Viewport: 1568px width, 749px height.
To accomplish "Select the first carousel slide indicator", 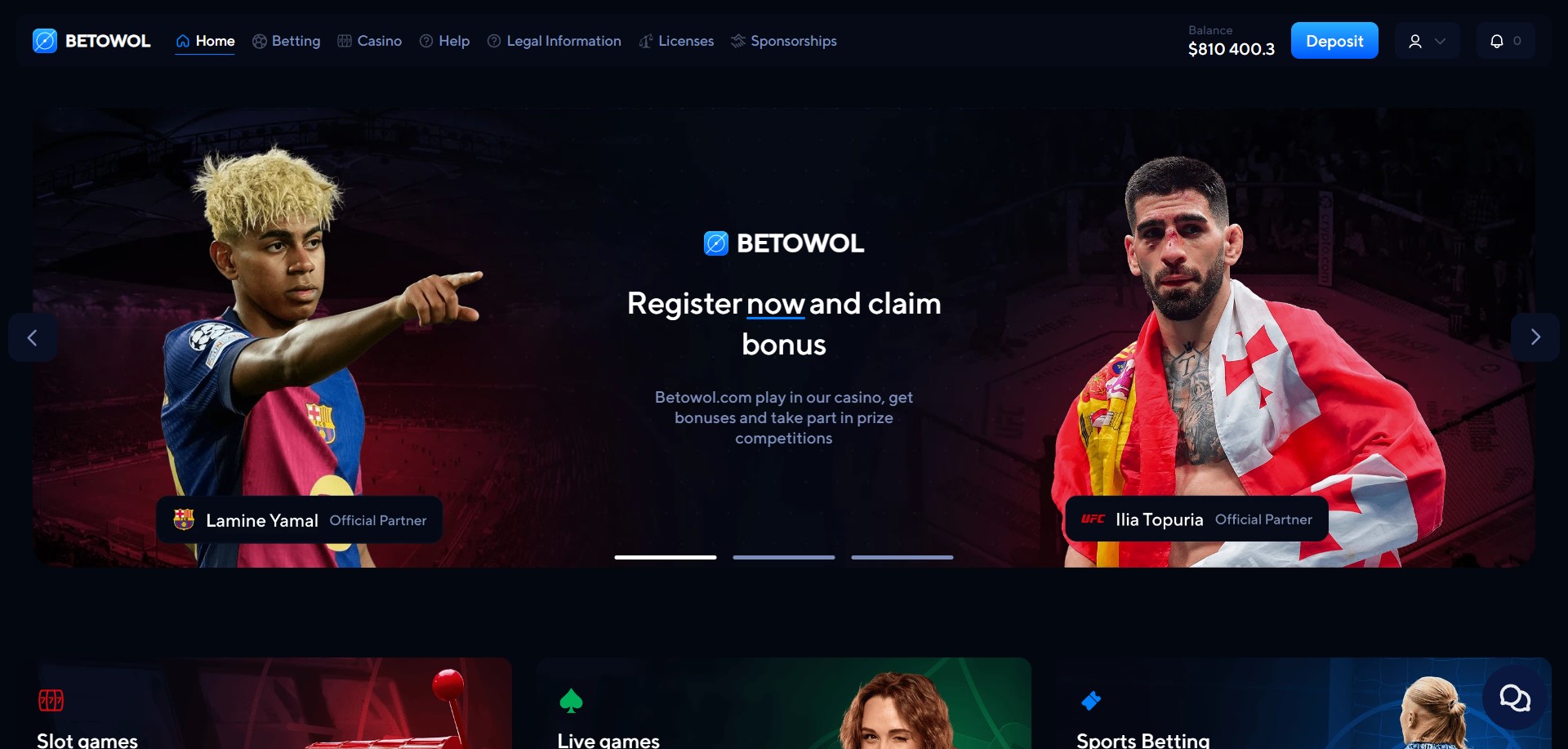I will pyautogui.click(x=666, y=557).
